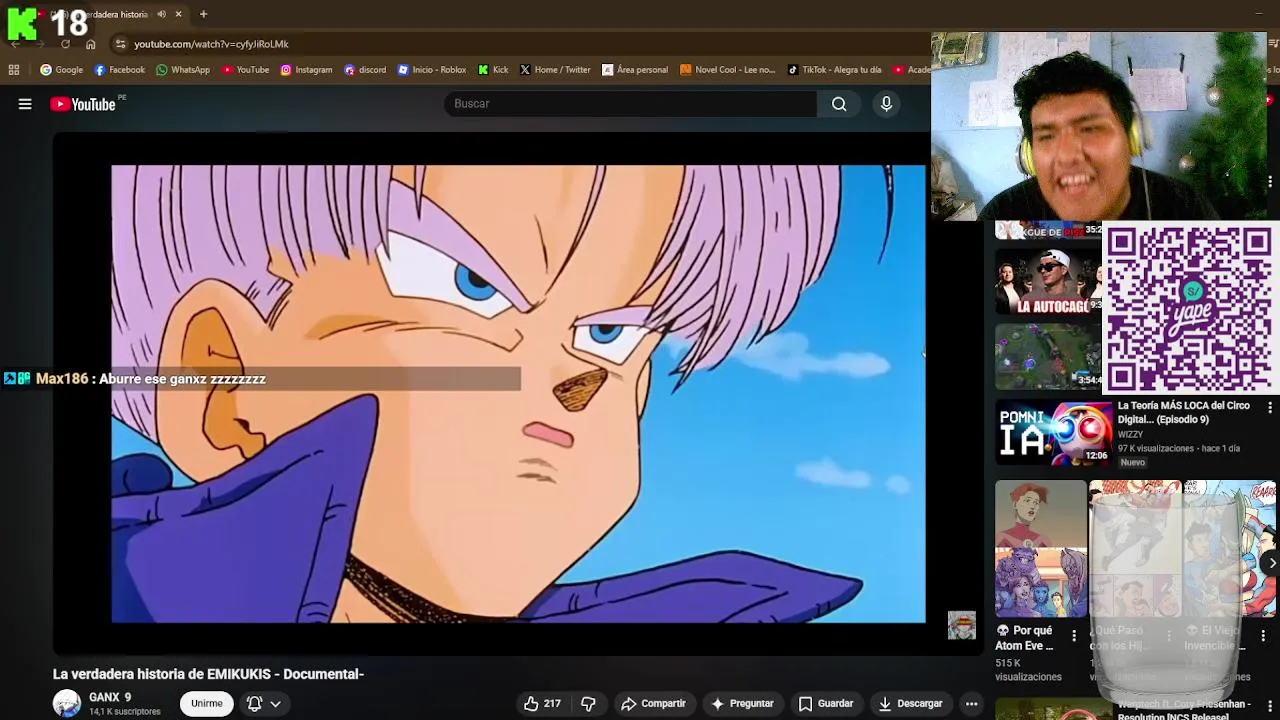The image size is (1280, 720).
Task: Reload the page with refresh icon
Action: click(x=65, y=44)
